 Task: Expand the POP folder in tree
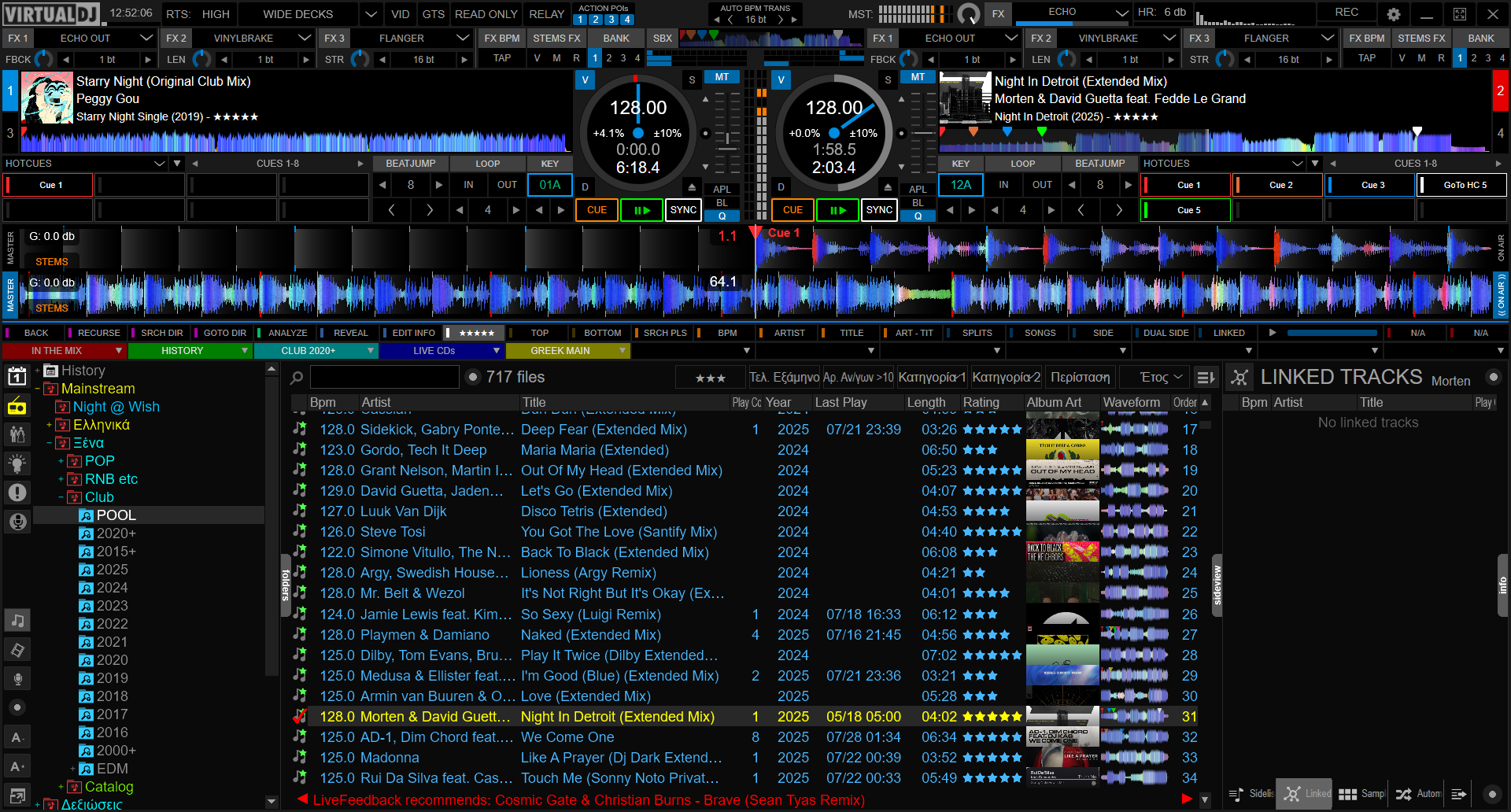point(61,461)
